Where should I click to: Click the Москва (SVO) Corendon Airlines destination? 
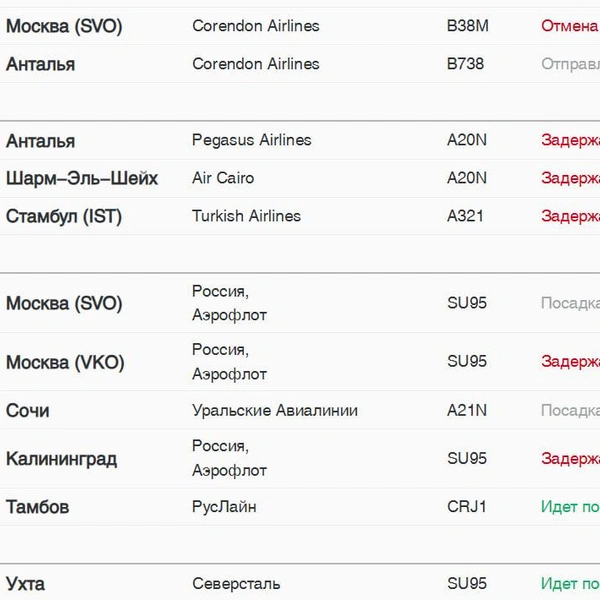coord(64,26)
